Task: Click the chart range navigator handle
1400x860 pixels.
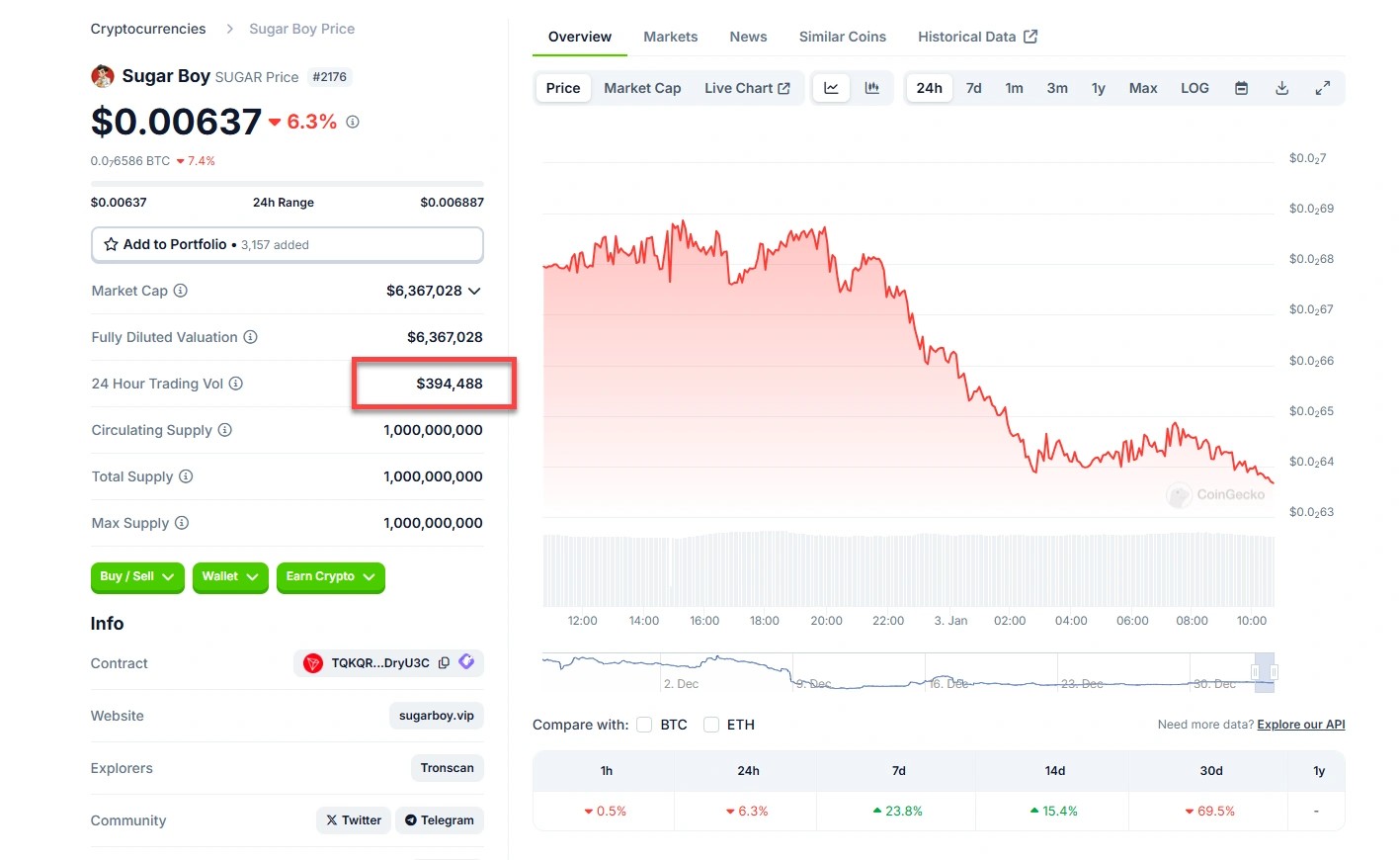Action: click(1256, 672)
